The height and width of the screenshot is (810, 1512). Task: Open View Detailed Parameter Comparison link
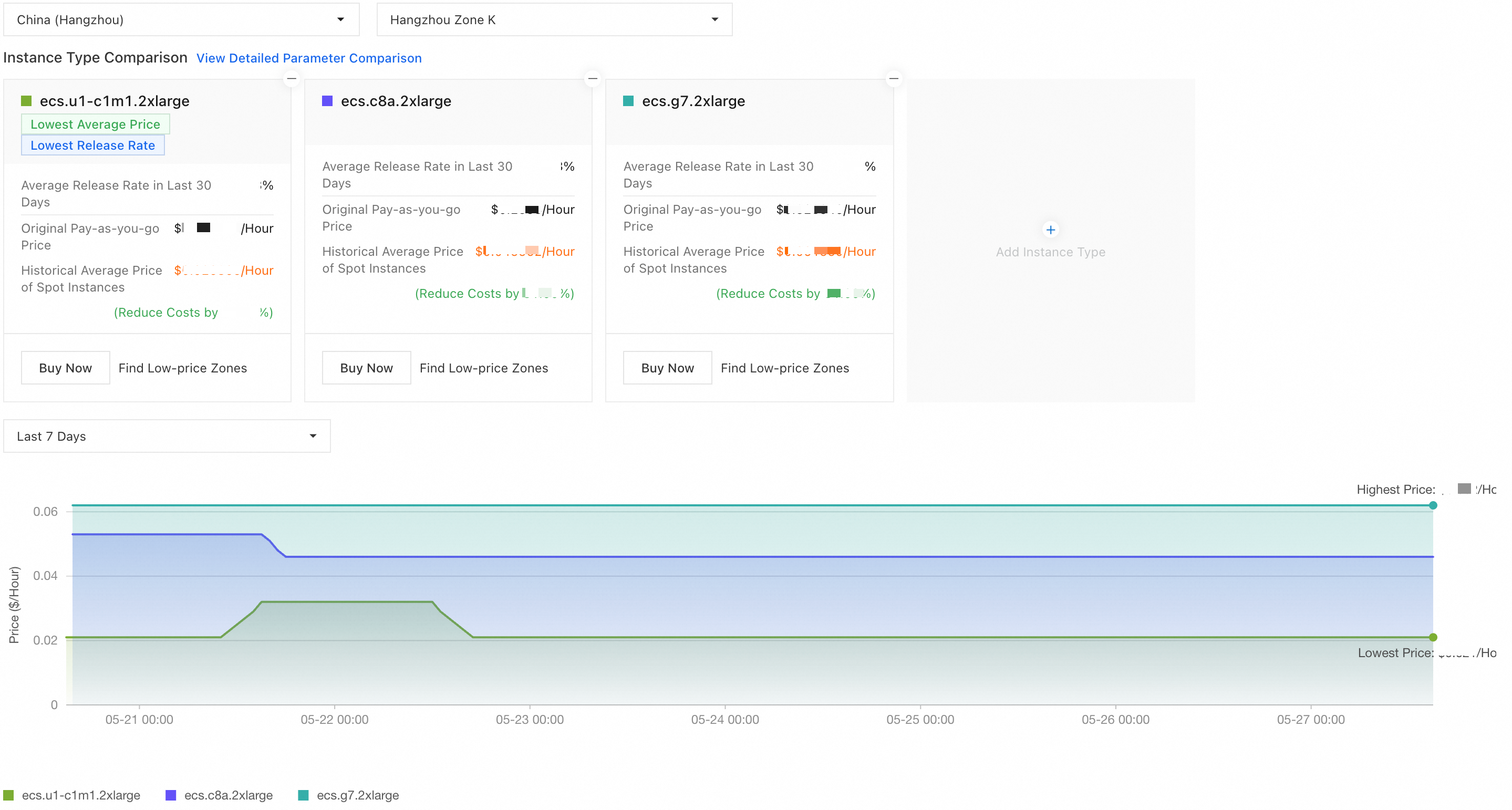tap(309, 58)
